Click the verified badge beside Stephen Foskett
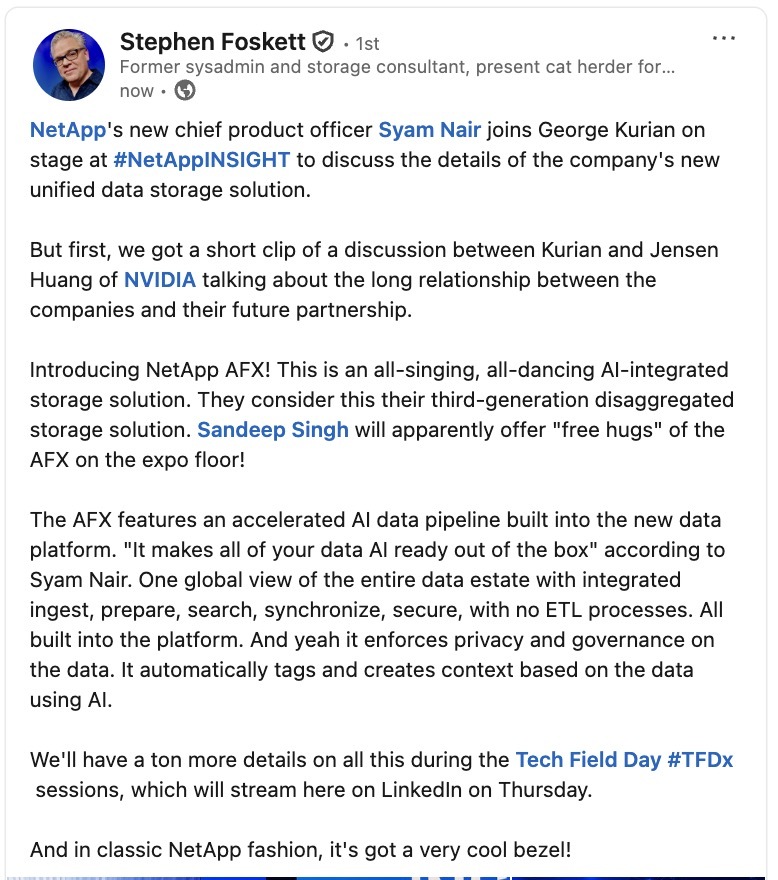 pos(322,42)
